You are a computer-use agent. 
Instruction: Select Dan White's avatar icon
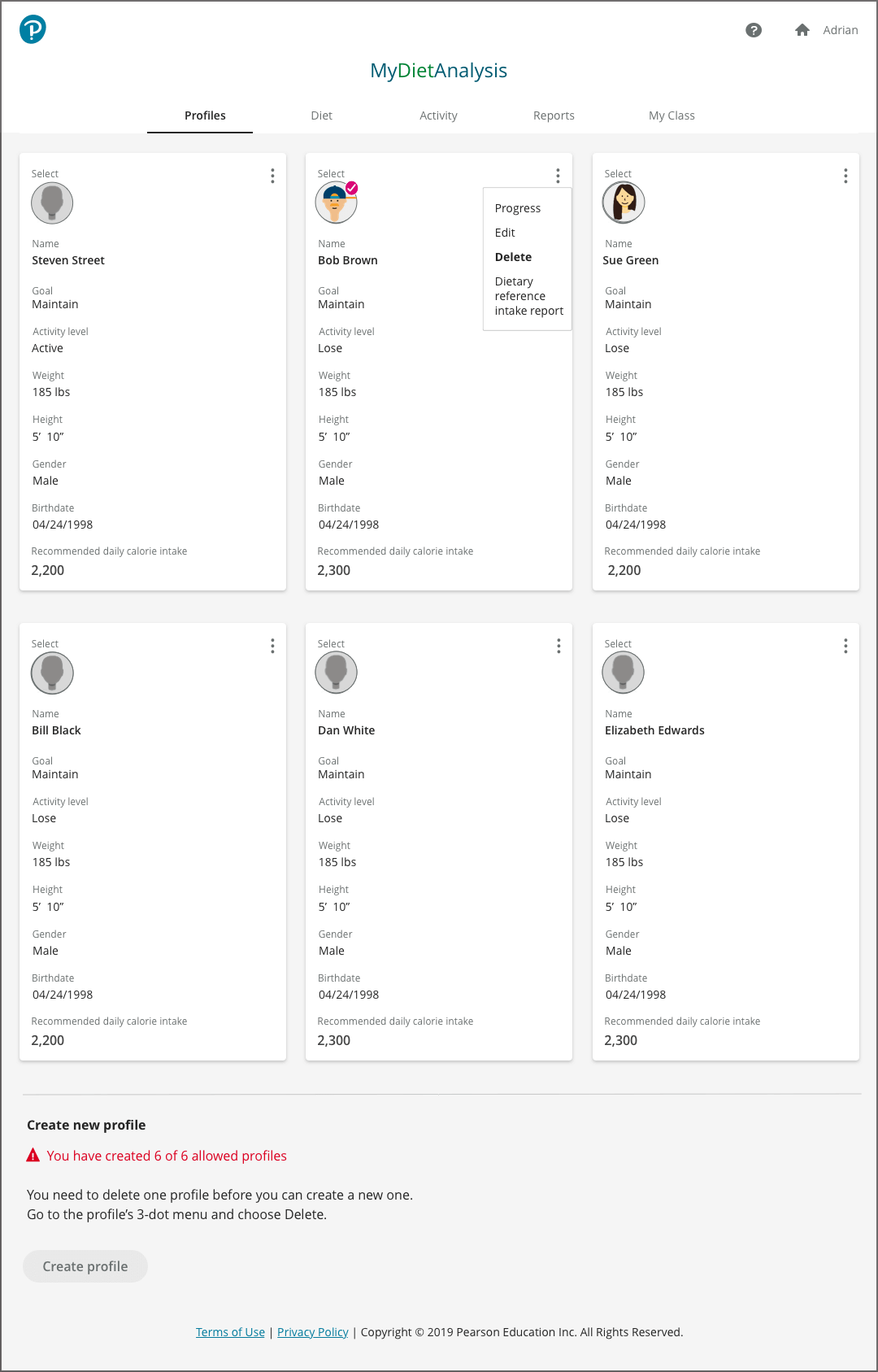click(x=336, y=673)
